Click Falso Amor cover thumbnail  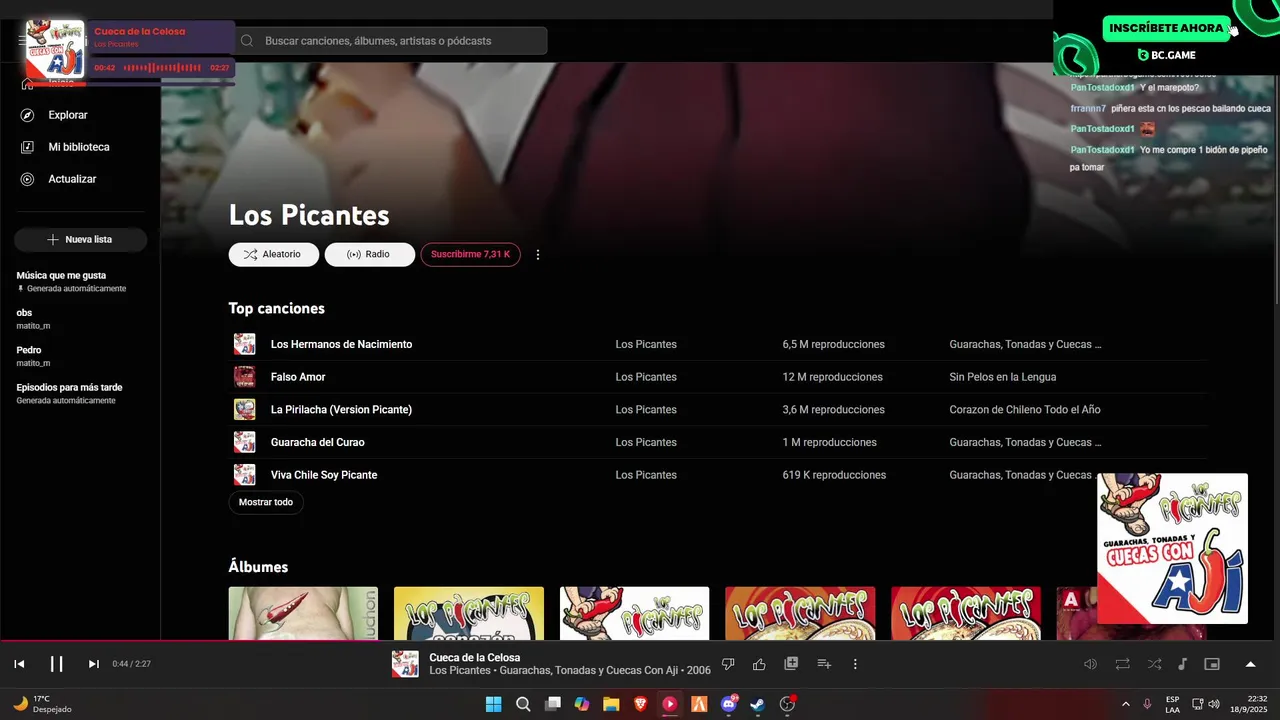click(245, 377)
